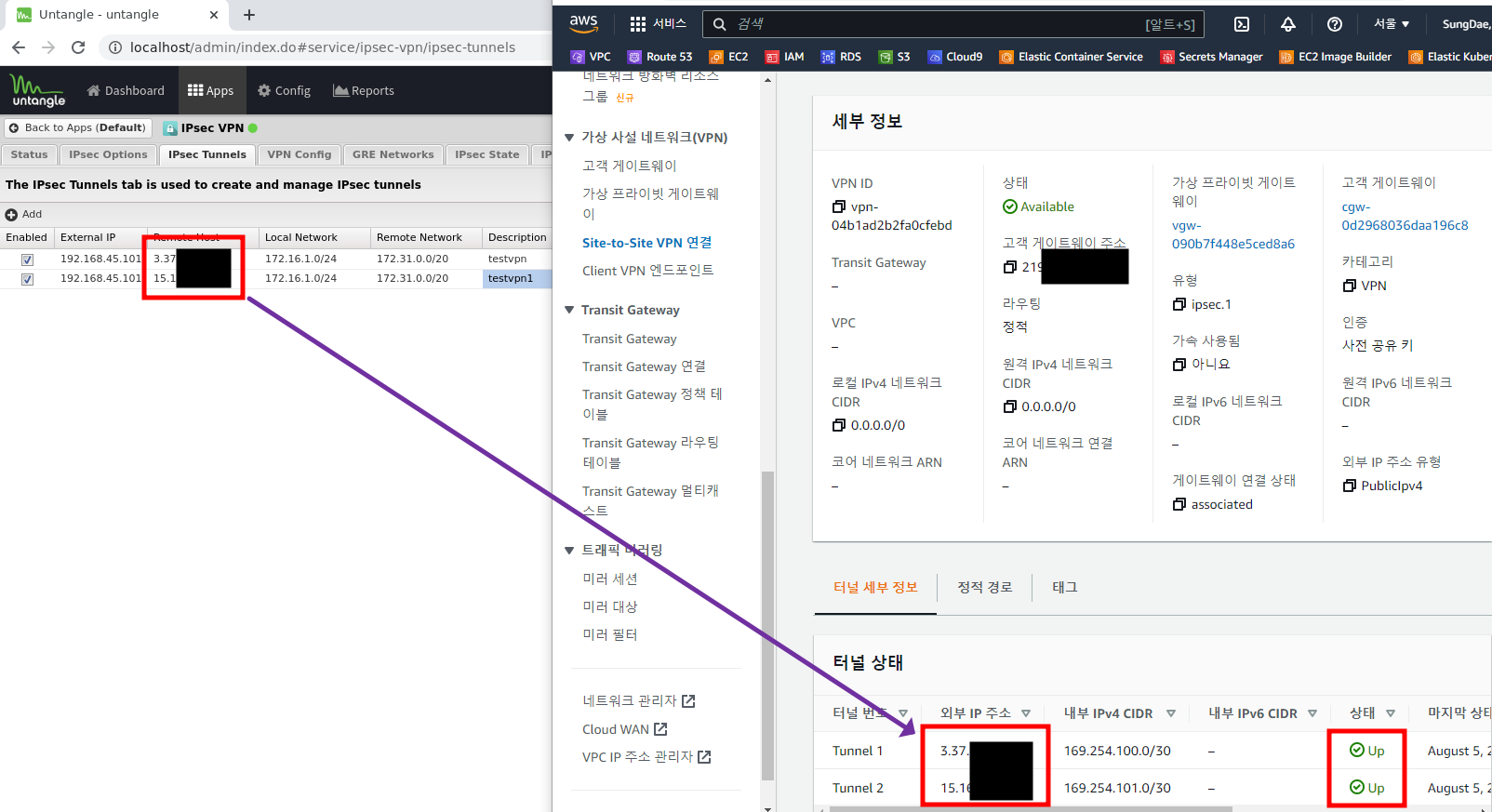This screenshot has height=812, width=1492.
Task: Collapse the 트래픽 미러링 section
Action: click(569, 551)
